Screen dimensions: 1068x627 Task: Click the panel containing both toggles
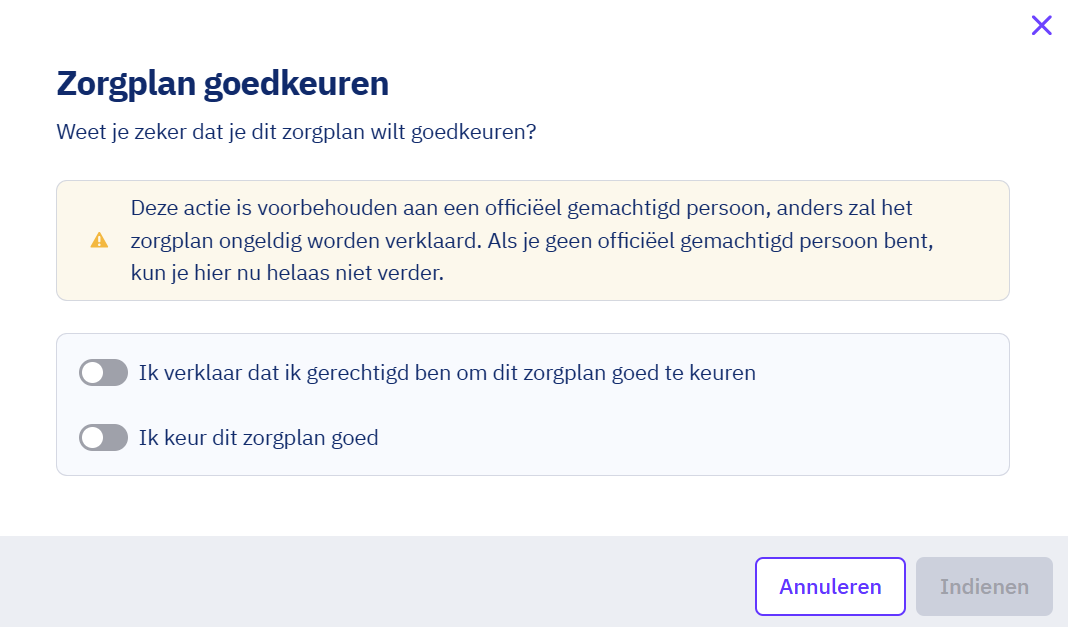pyautogui.click(x=533, y=404)
